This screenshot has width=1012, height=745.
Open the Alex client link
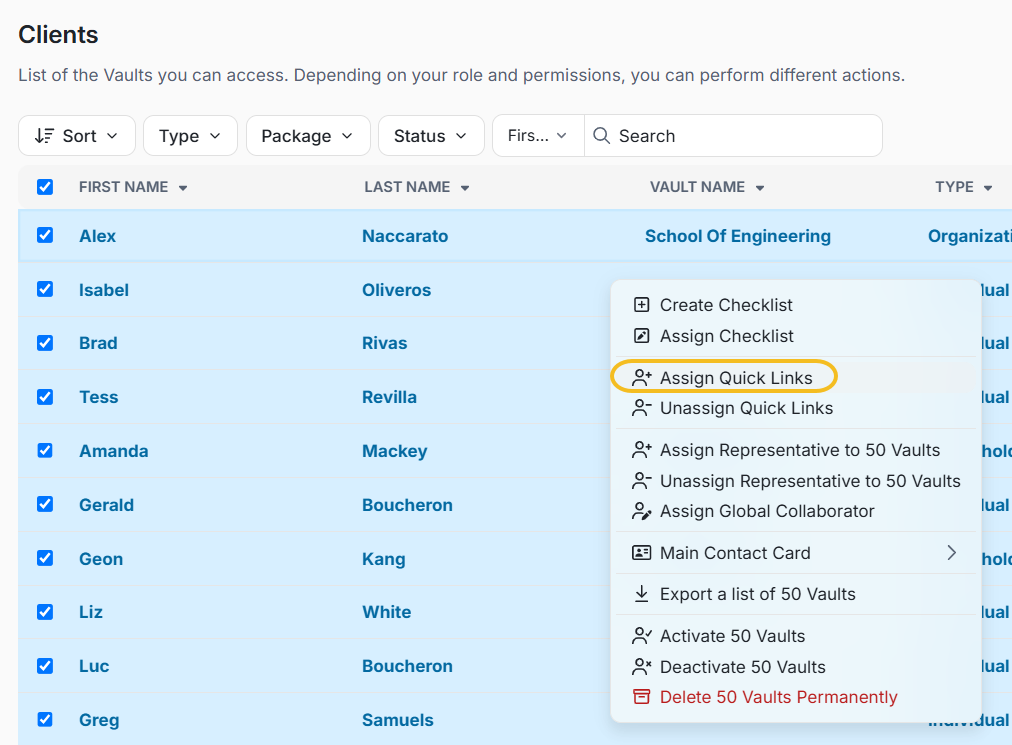coord(97,236)
